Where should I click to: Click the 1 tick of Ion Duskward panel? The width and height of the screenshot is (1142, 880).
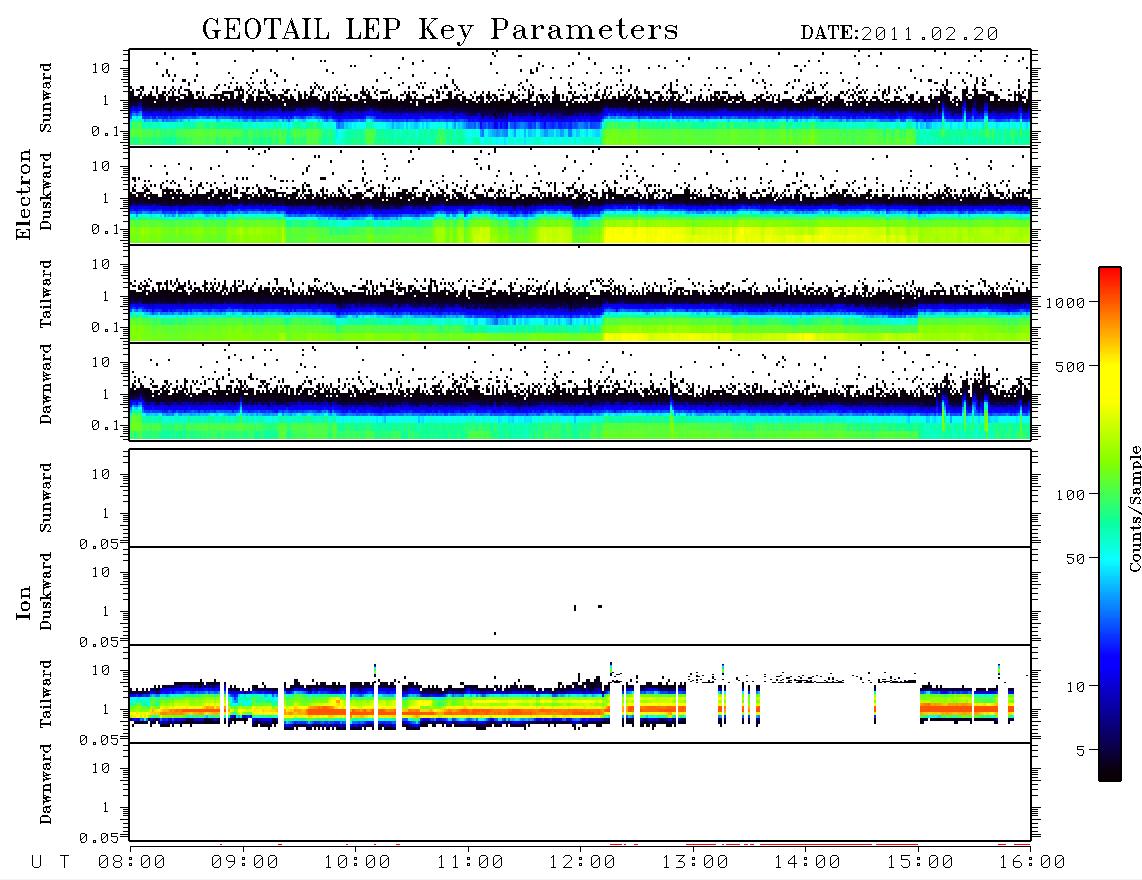click(x=106, y=611)
